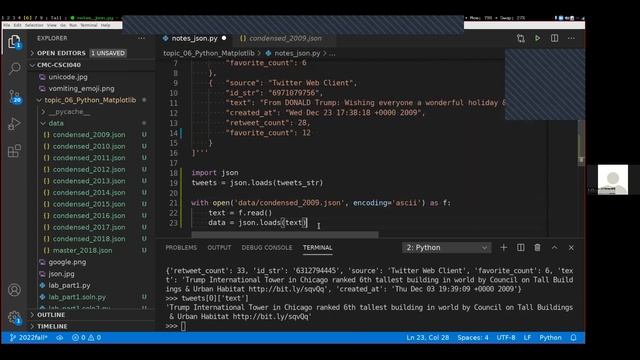The height and width of the screenshot is (360, 640).
Task: Open condensed_2014.json file
Action: pos(89,192)
